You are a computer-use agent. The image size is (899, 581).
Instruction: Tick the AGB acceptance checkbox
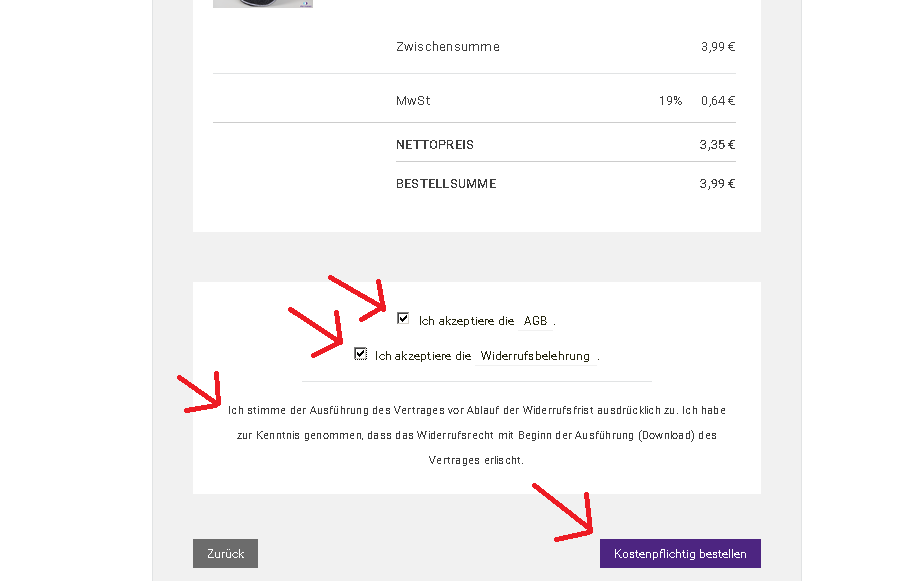click(403, 319)
